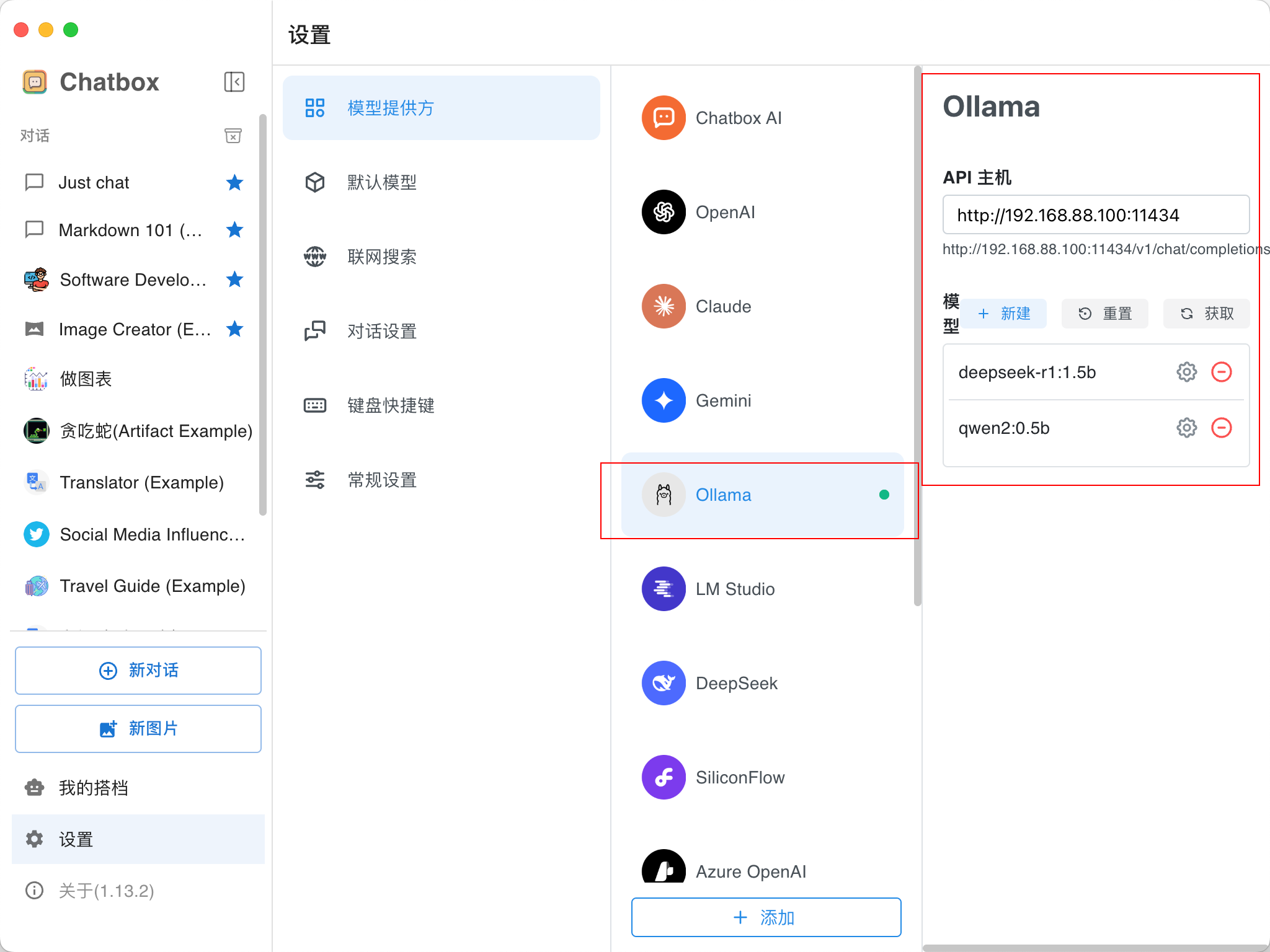This screenshot has width=1270, height=952.
Task: Start a new chat with 新对话
Action: pos(138,671)
